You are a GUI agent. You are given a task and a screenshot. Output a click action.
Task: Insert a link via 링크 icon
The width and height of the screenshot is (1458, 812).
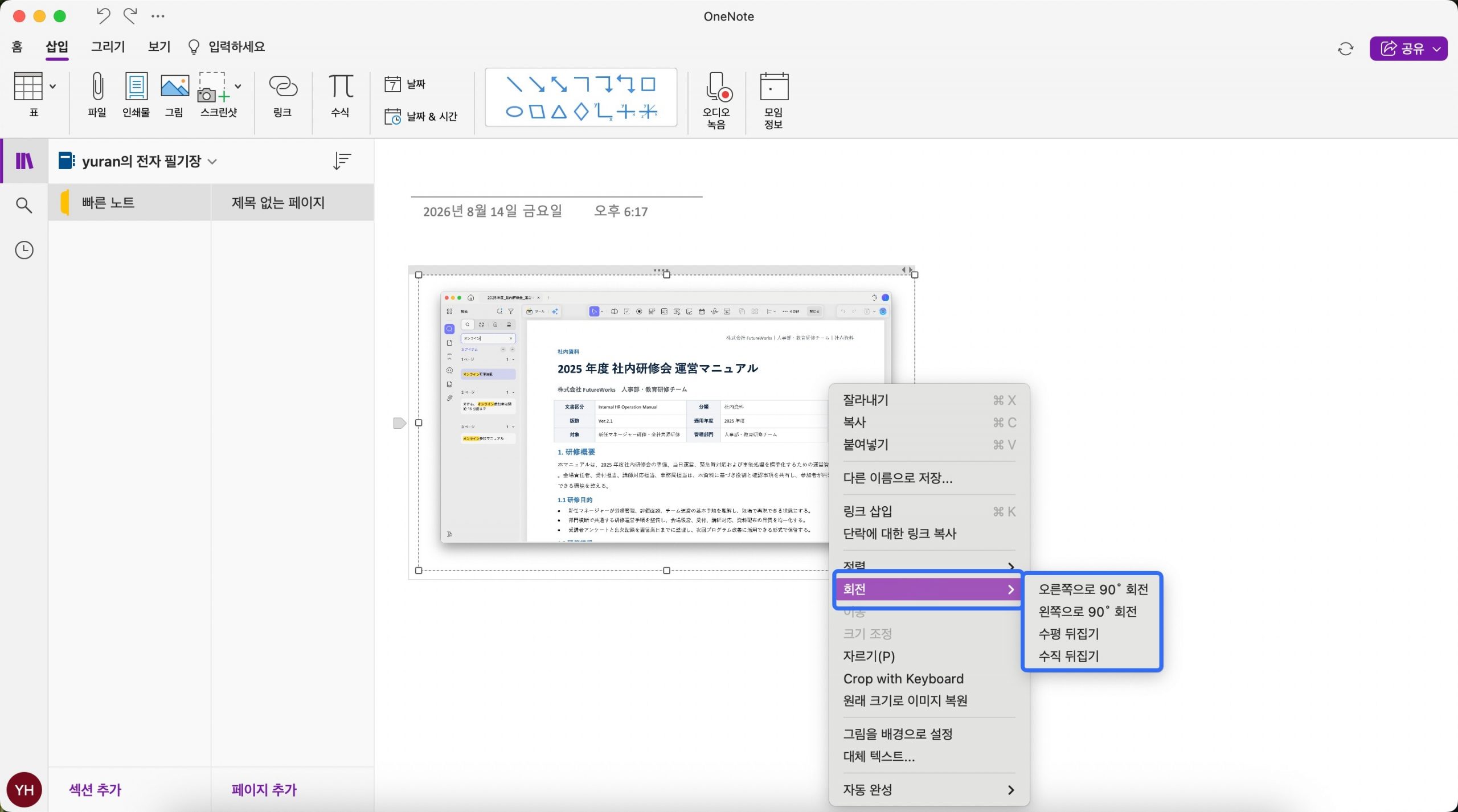pos(283,87)
